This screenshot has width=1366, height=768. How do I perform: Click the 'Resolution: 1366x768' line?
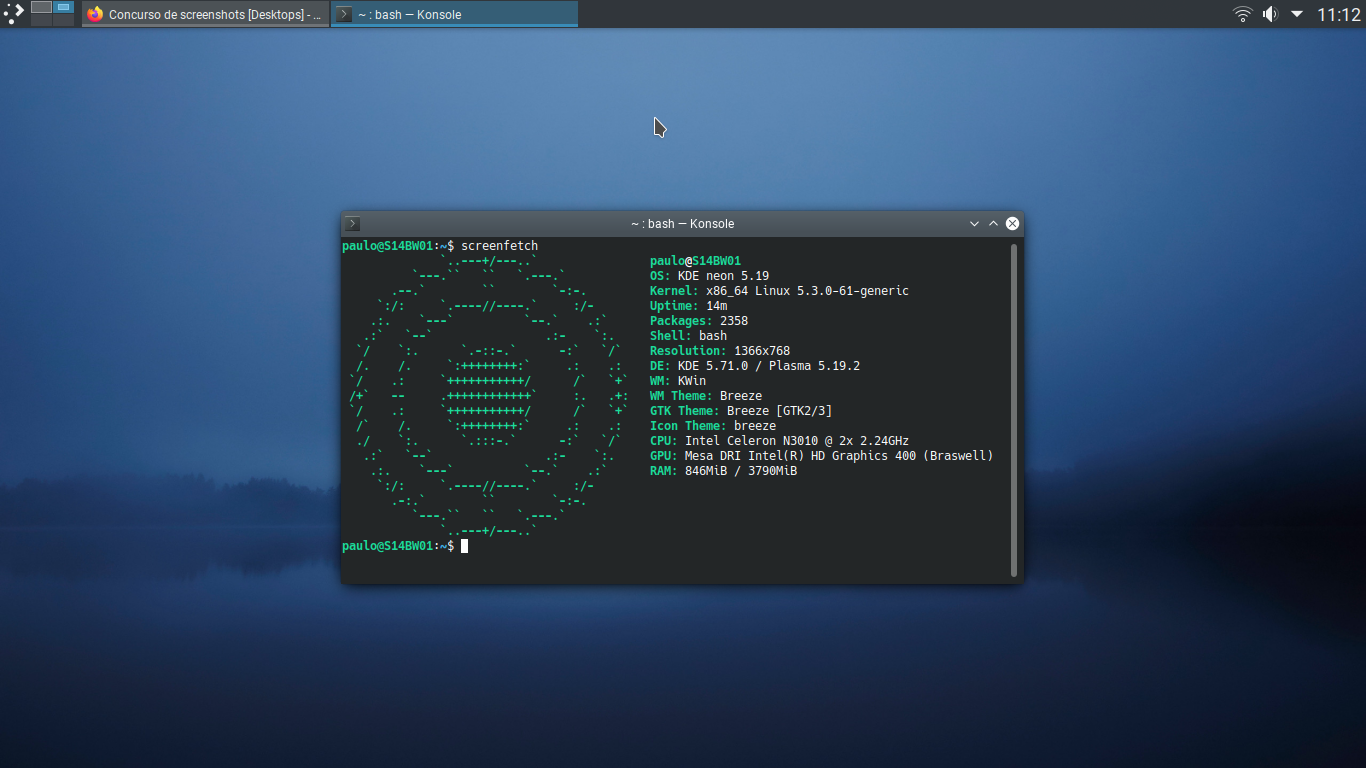click(720, 351)
